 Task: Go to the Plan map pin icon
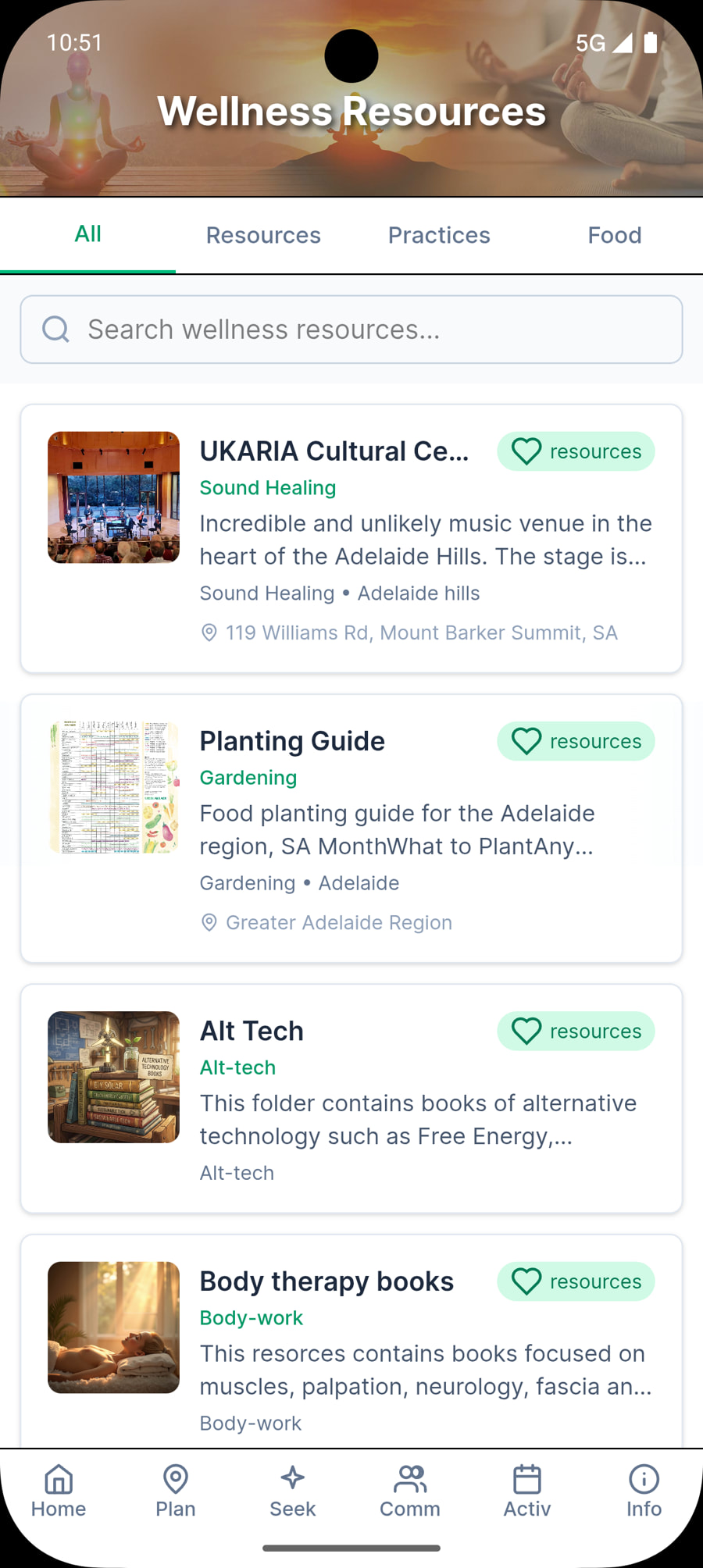[176, 1479]
